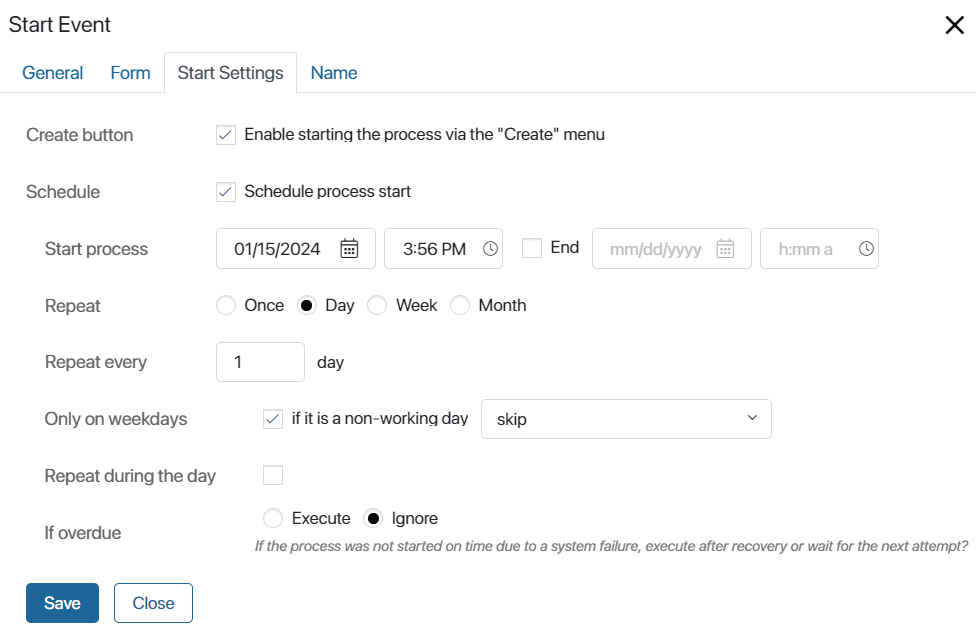Image resolution: width=976 pixels, height=631 pixels.
Task: Enable the End date checkbox
Action: 532,248
